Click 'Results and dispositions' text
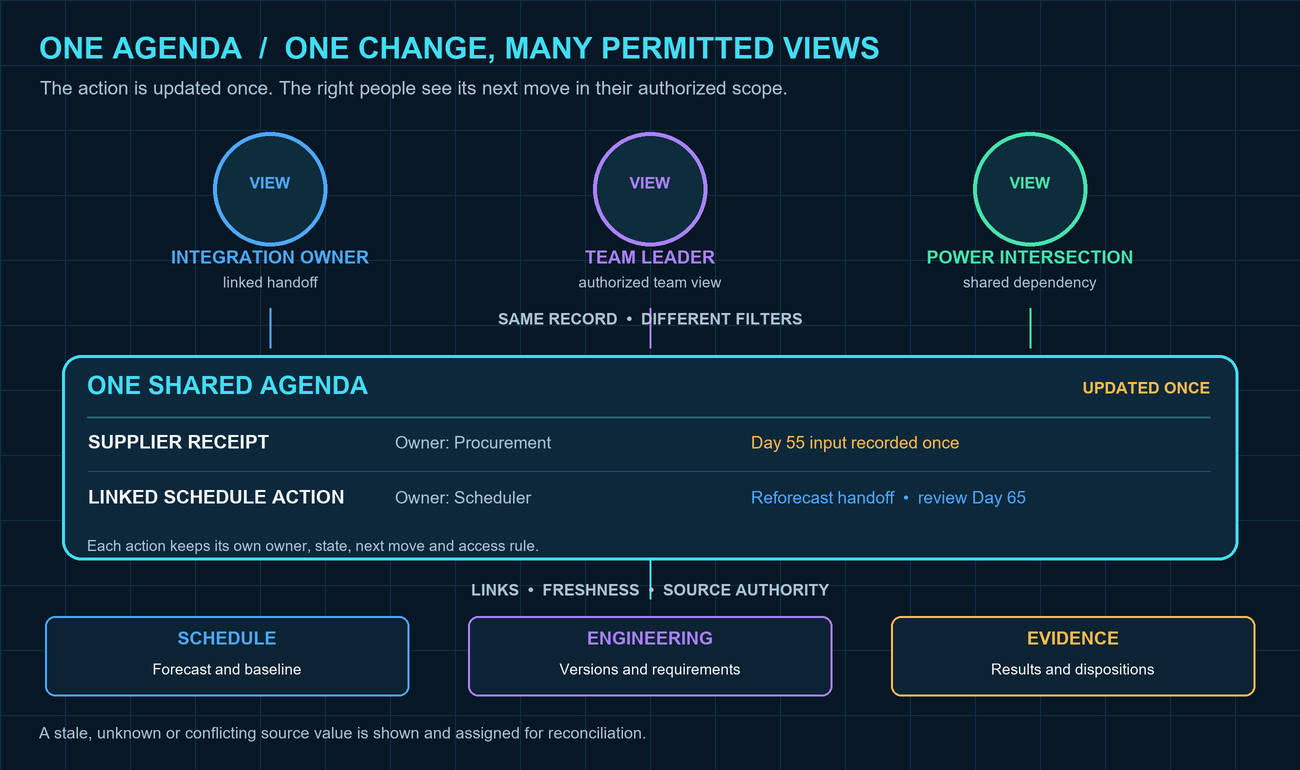Image resolution: width=1300 pixels, height=770 pixels. pos(1073,670)
